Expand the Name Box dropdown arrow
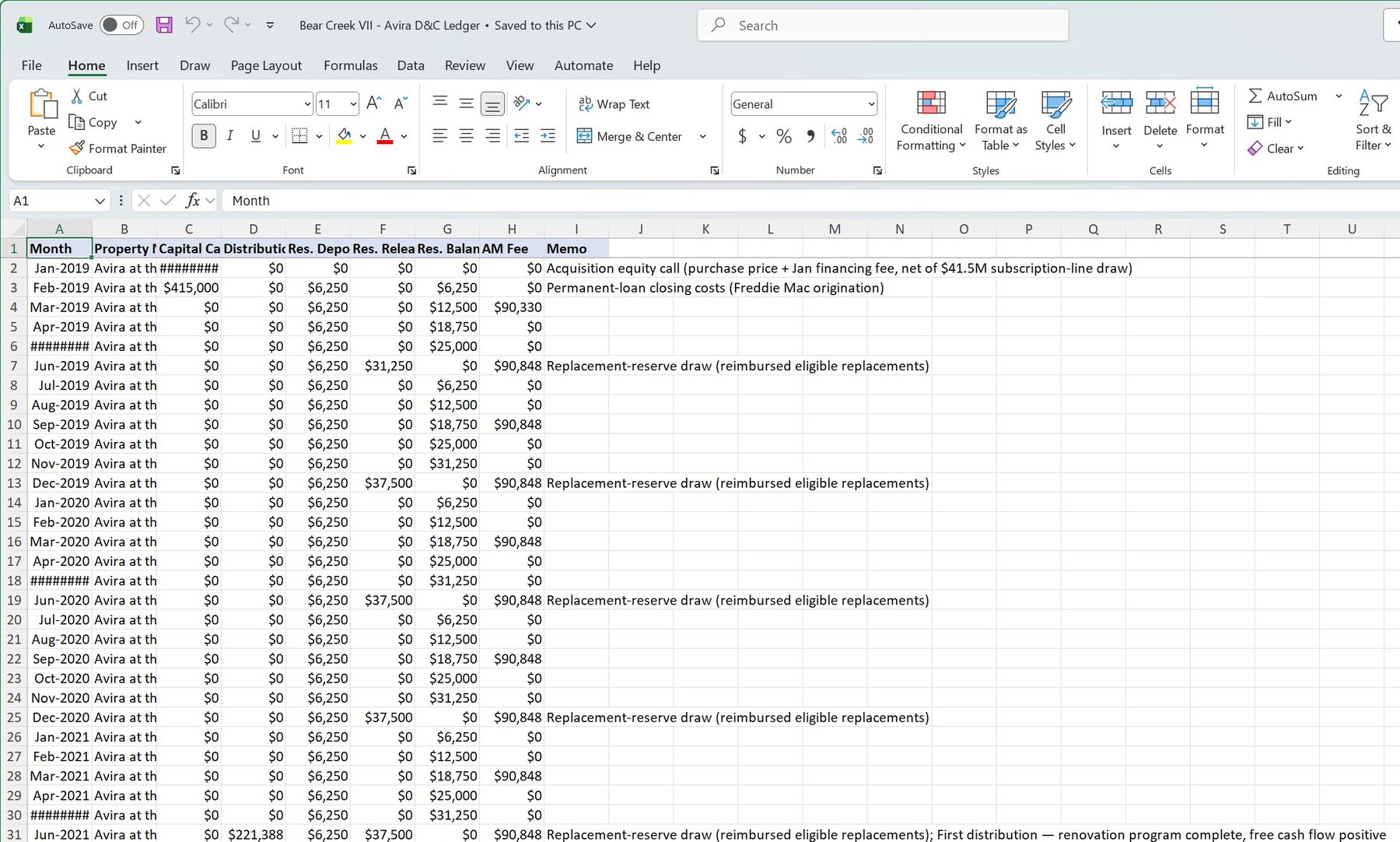 click(100, 201)
